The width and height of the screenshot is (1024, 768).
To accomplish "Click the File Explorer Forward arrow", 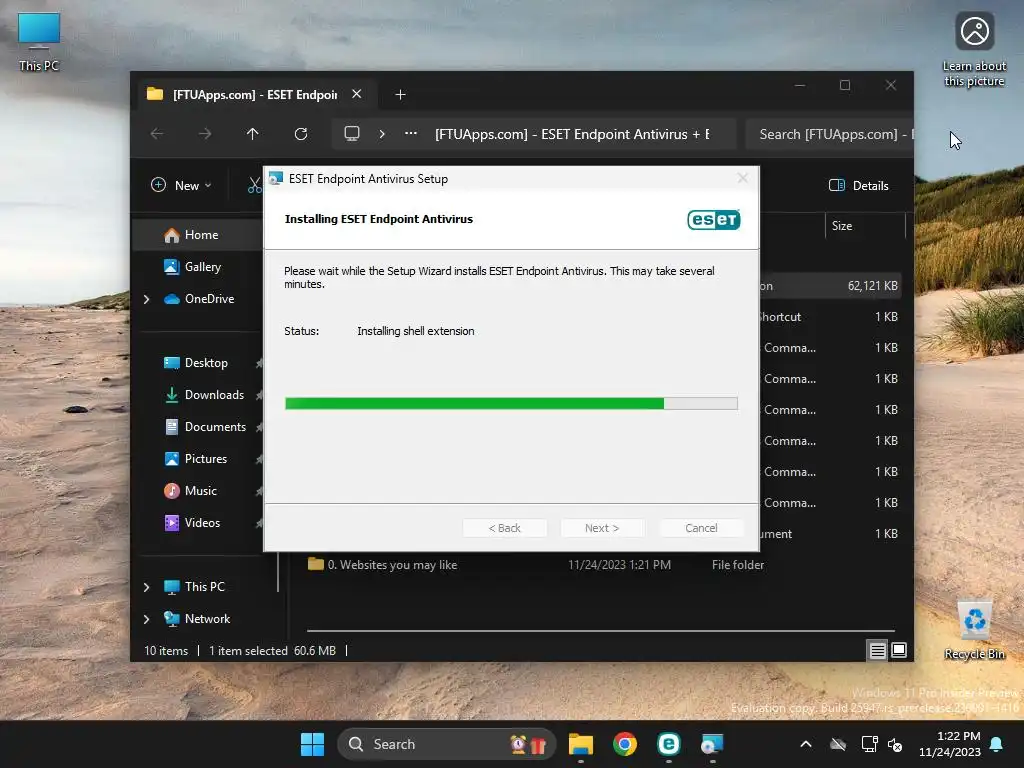I will (x=205, y=134).
